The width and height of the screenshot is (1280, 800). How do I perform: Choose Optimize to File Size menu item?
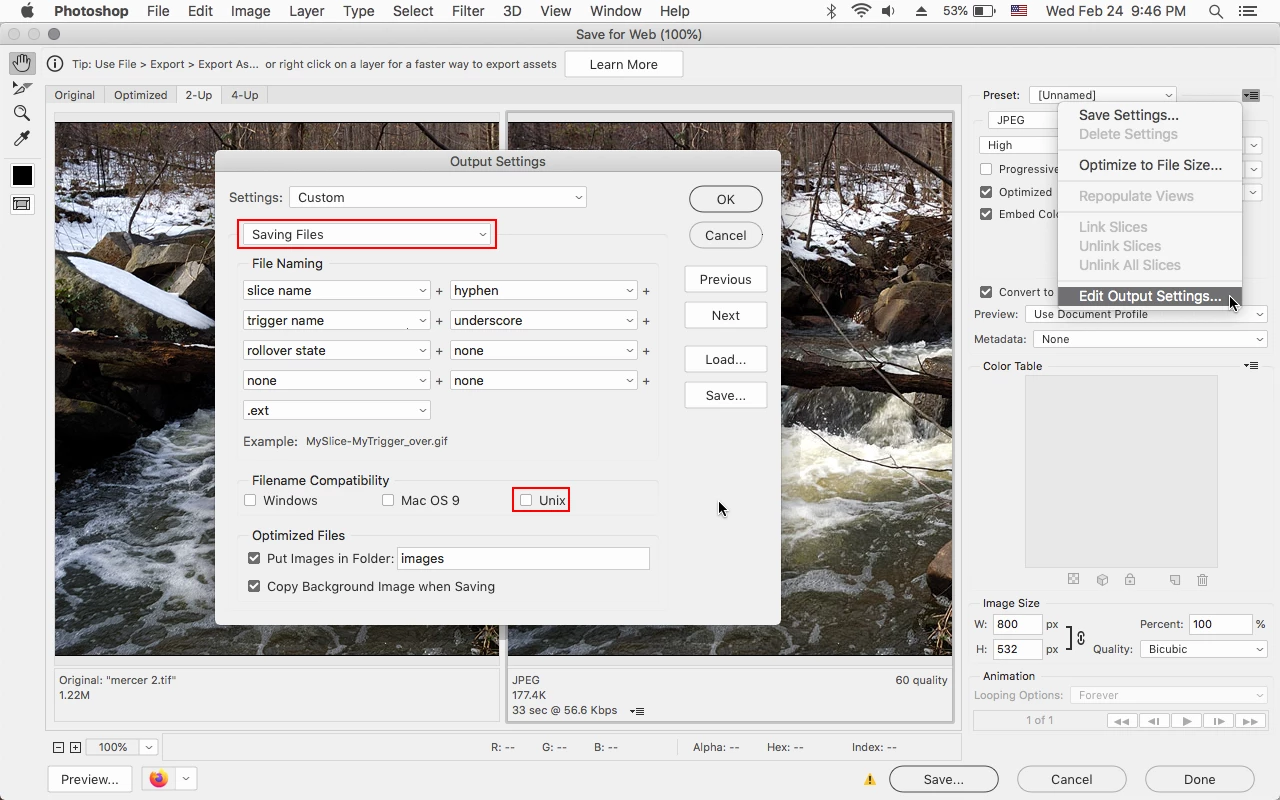[x=1150, y=165]
